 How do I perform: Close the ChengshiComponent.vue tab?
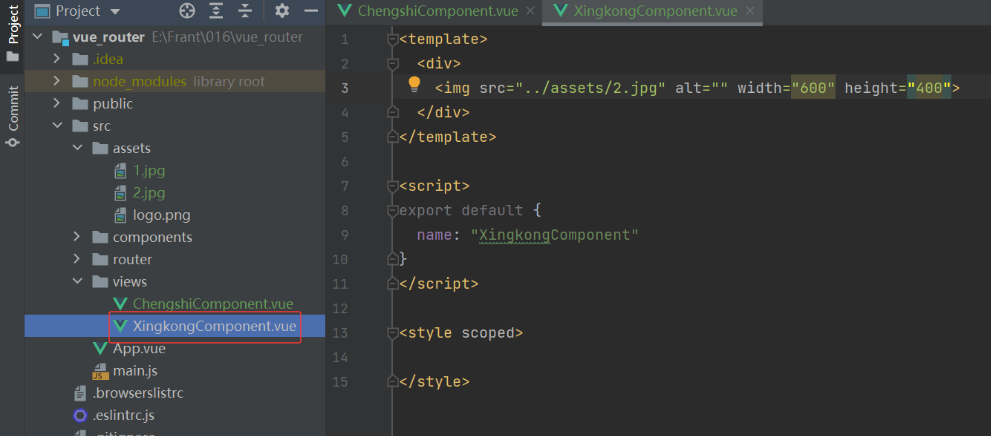(x=530, y=11)
